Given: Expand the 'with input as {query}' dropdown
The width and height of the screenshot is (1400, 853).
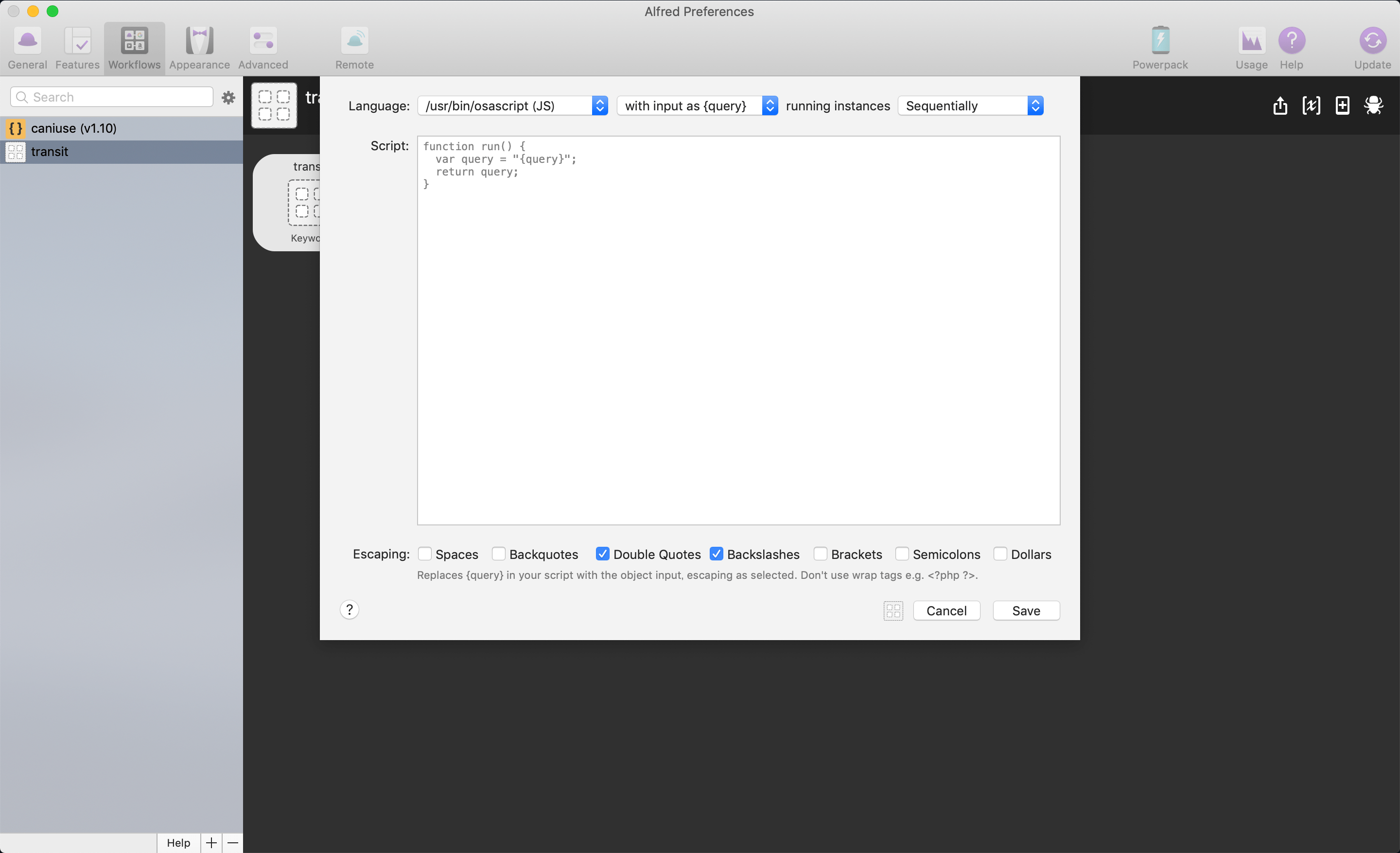Looking at the screenshot, I should (x=697, y=105).
